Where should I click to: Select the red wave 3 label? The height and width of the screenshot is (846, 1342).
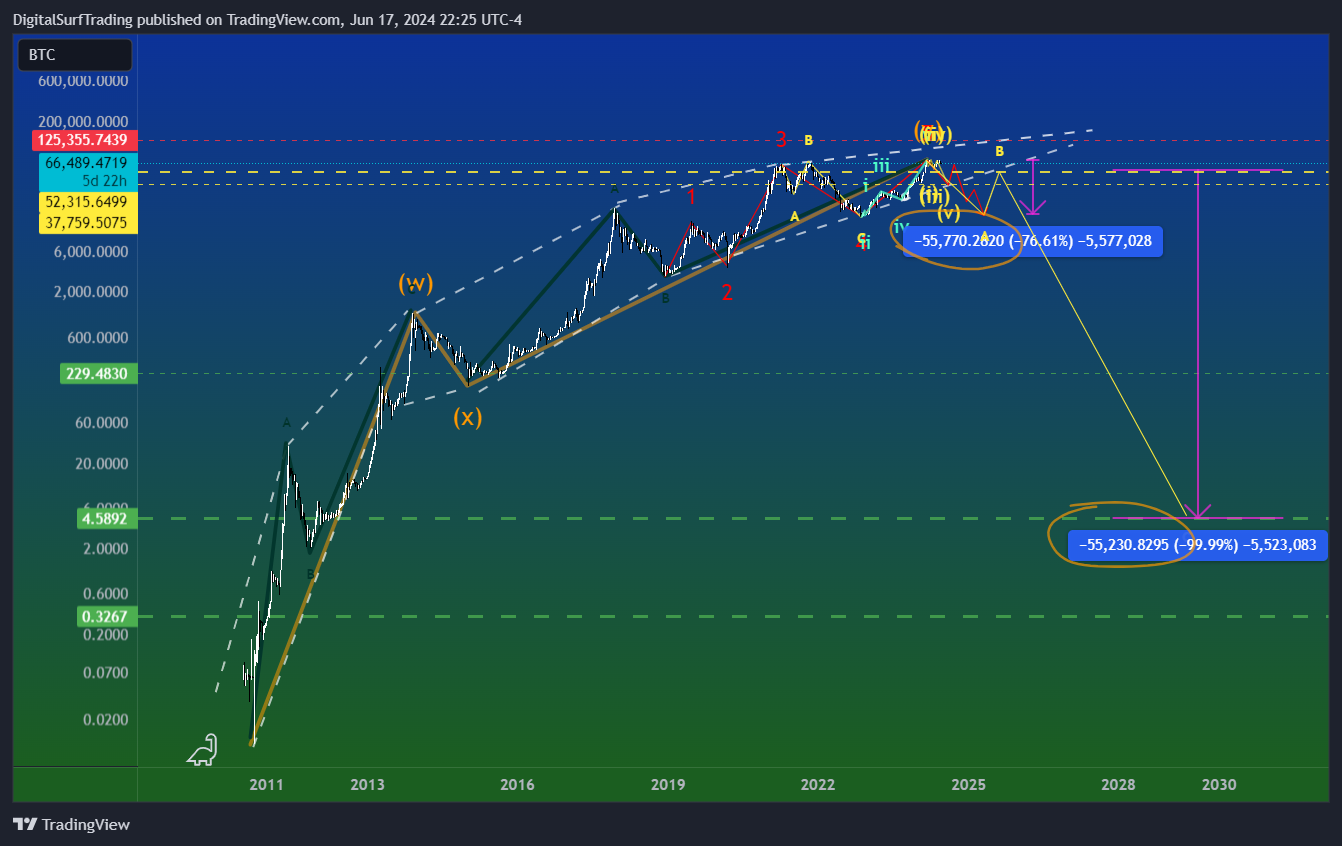click(781, 140)
